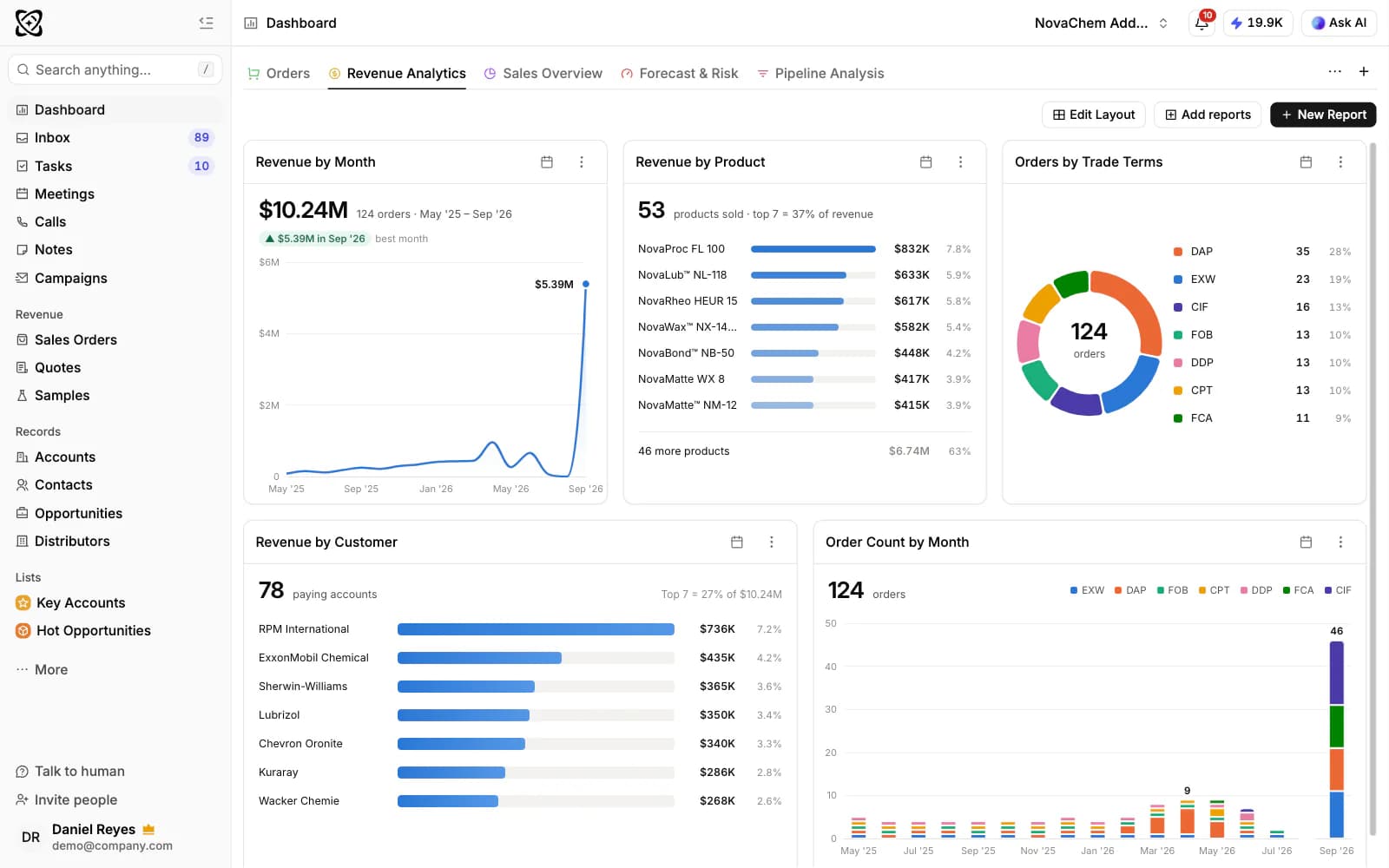Open the notifications bell
This screenshot has height=868, width=1389.
[x=1201, y=23]
